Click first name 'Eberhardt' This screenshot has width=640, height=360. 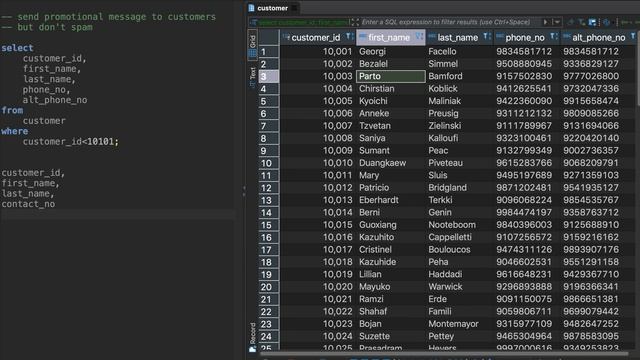(379, 200)
